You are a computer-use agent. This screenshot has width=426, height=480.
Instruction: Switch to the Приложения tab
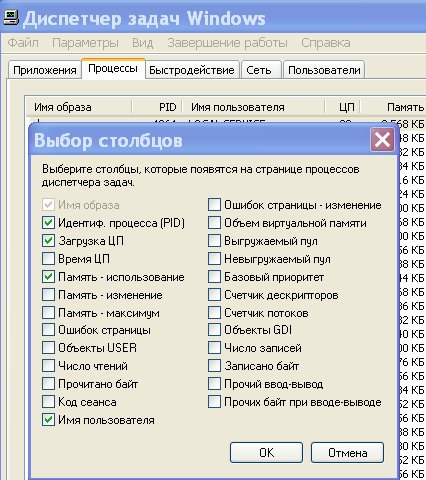pos(45,70)
